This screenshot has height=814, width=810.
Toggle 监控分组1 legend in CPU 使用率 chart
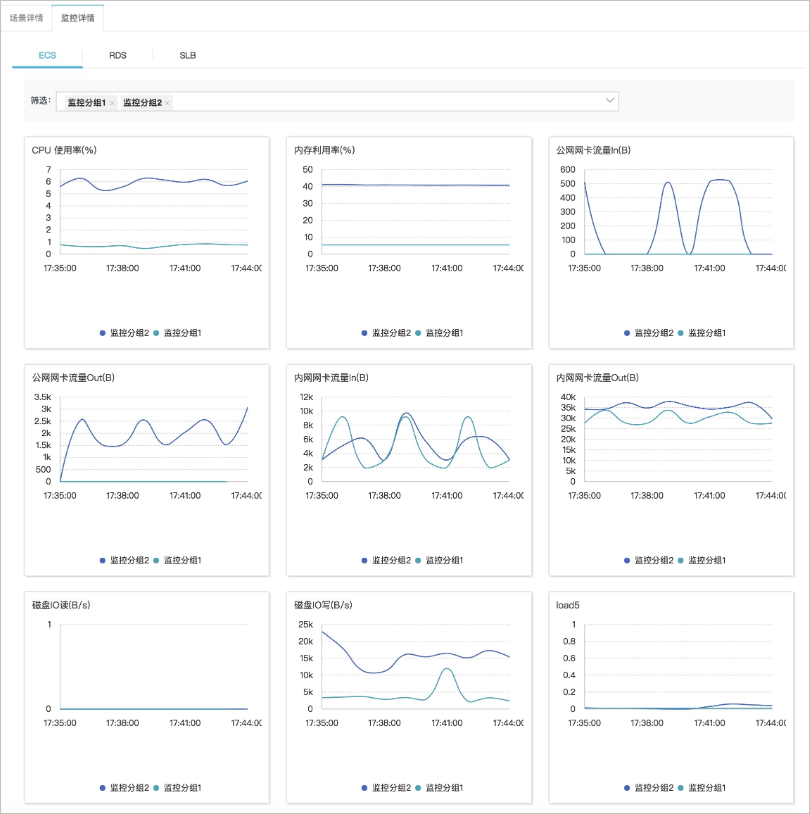178,333
